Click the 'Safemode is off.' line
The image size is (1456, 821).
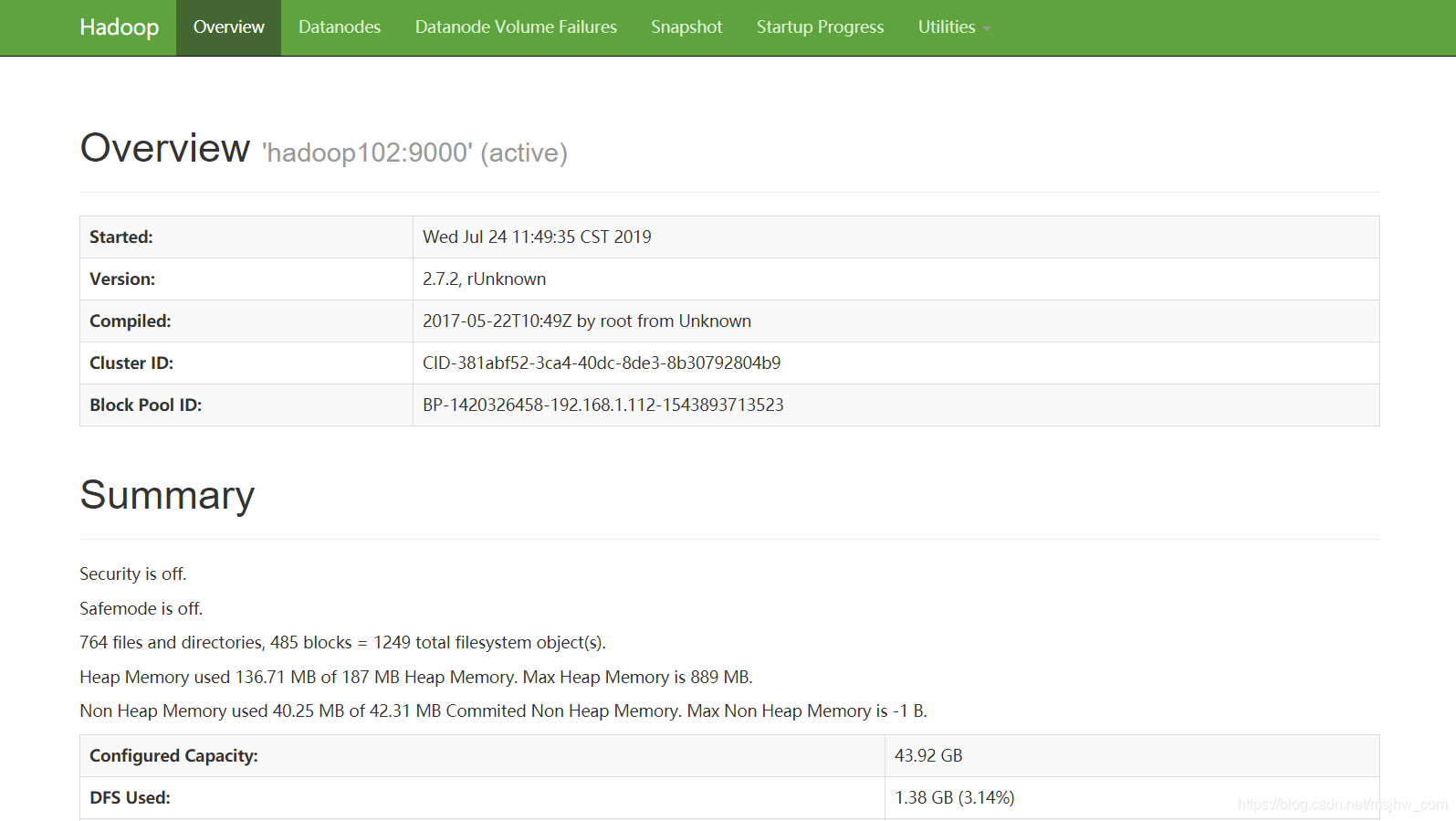[141, 608]
